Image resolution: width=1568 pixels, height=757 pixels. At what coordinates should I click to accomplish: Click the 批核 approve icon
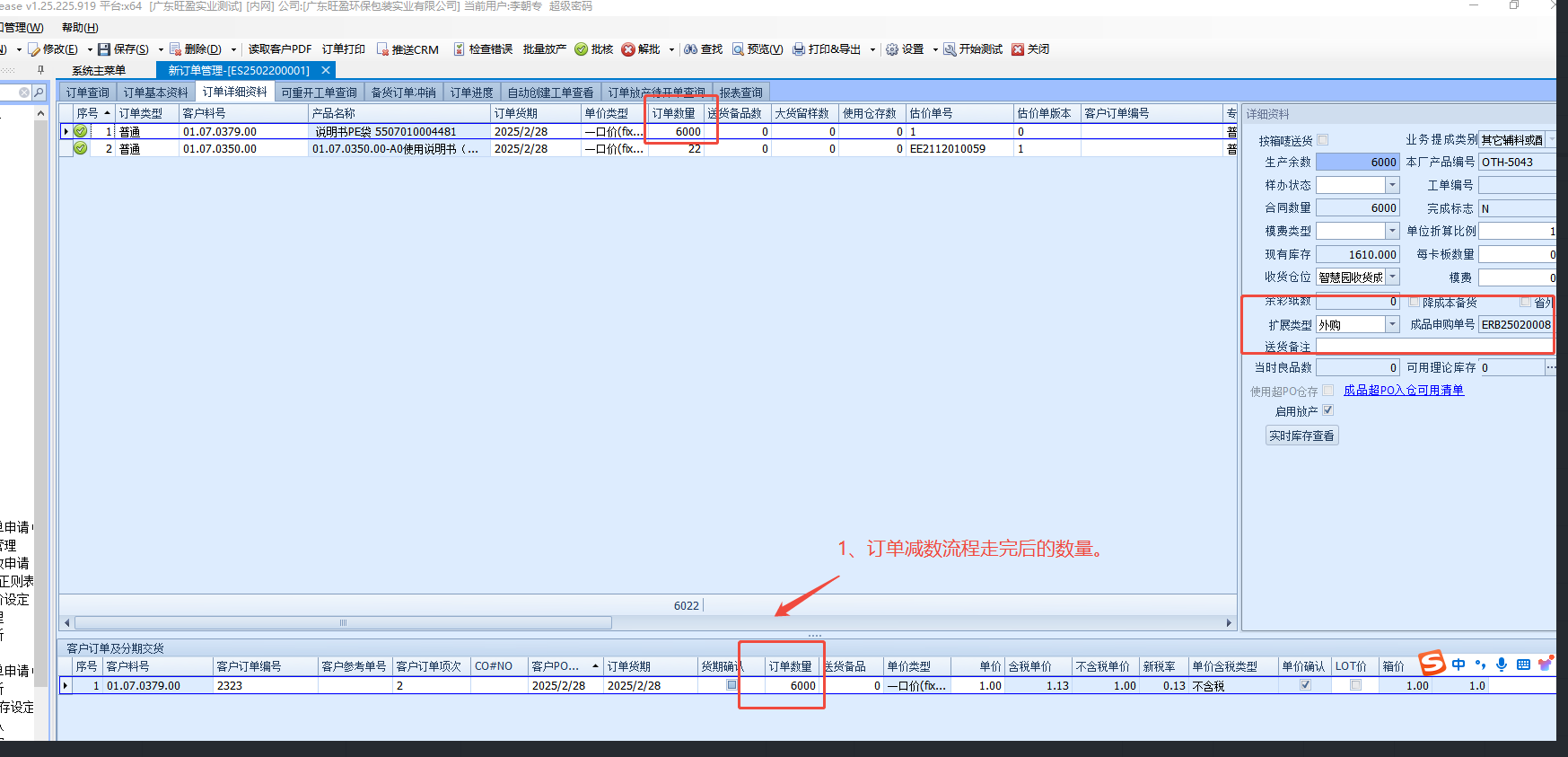click(x=581, y=49)
